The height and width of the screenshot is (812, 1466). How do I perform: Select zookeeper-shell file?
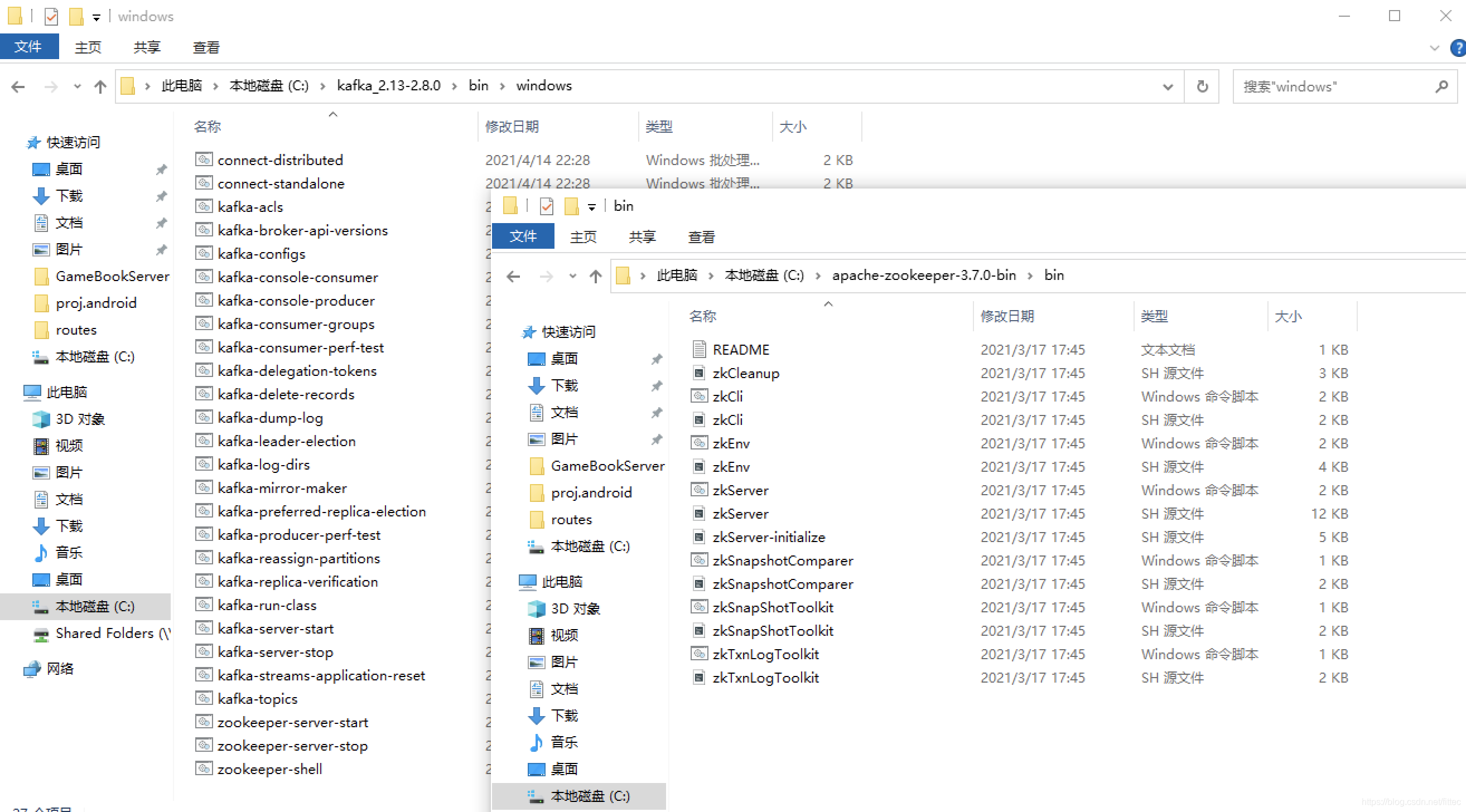(269, 768)
